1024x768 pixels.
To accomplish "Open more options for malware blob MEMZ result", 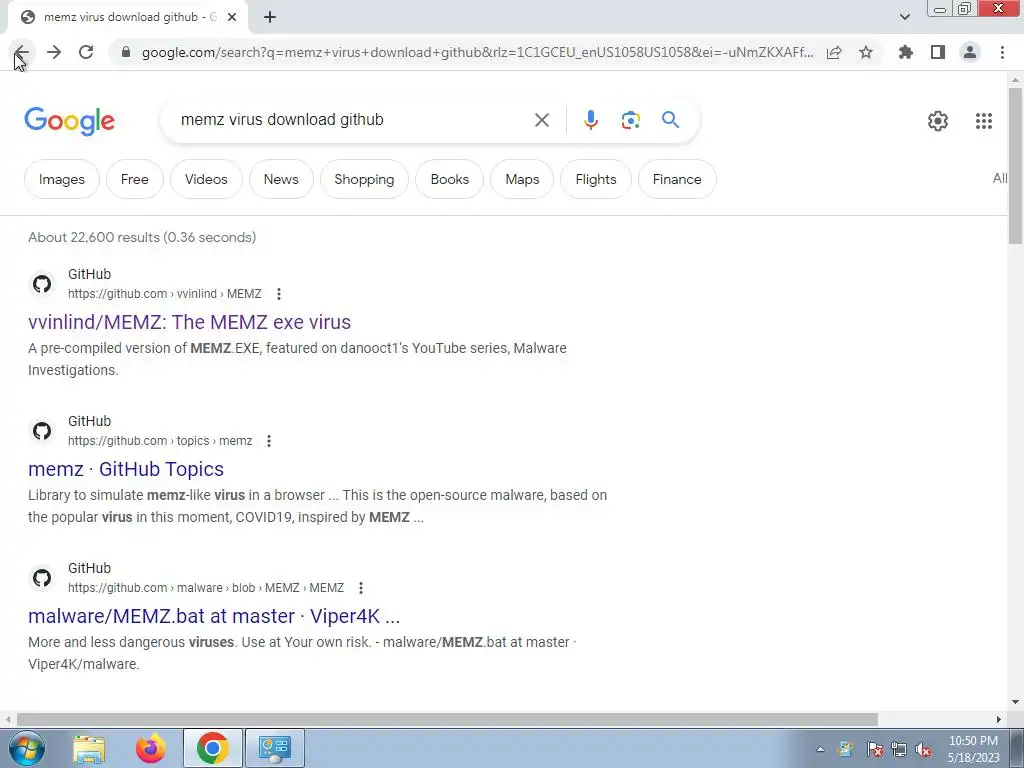I will pos(360,588).
